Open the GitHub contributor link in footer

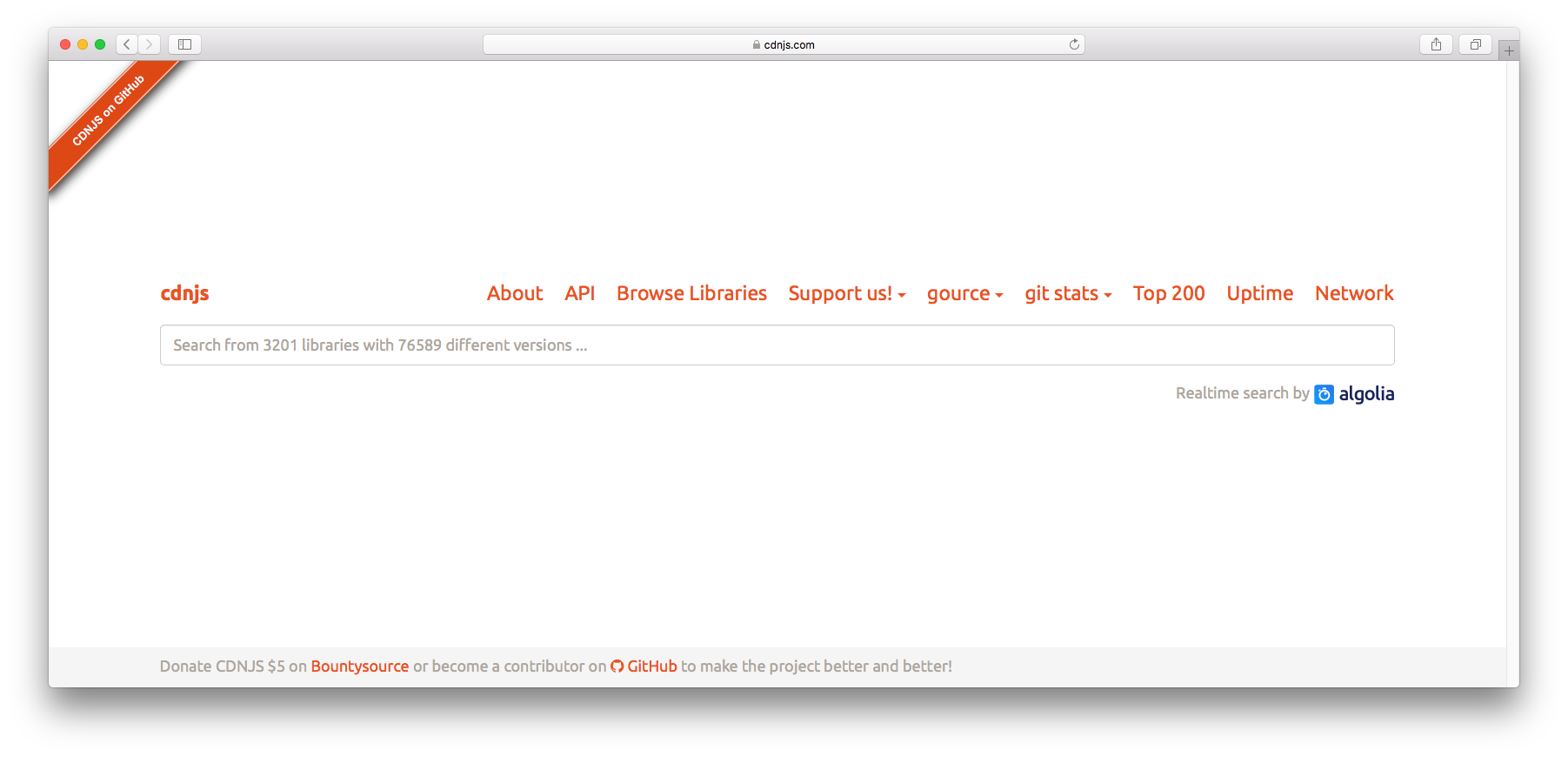pos(644,667)
